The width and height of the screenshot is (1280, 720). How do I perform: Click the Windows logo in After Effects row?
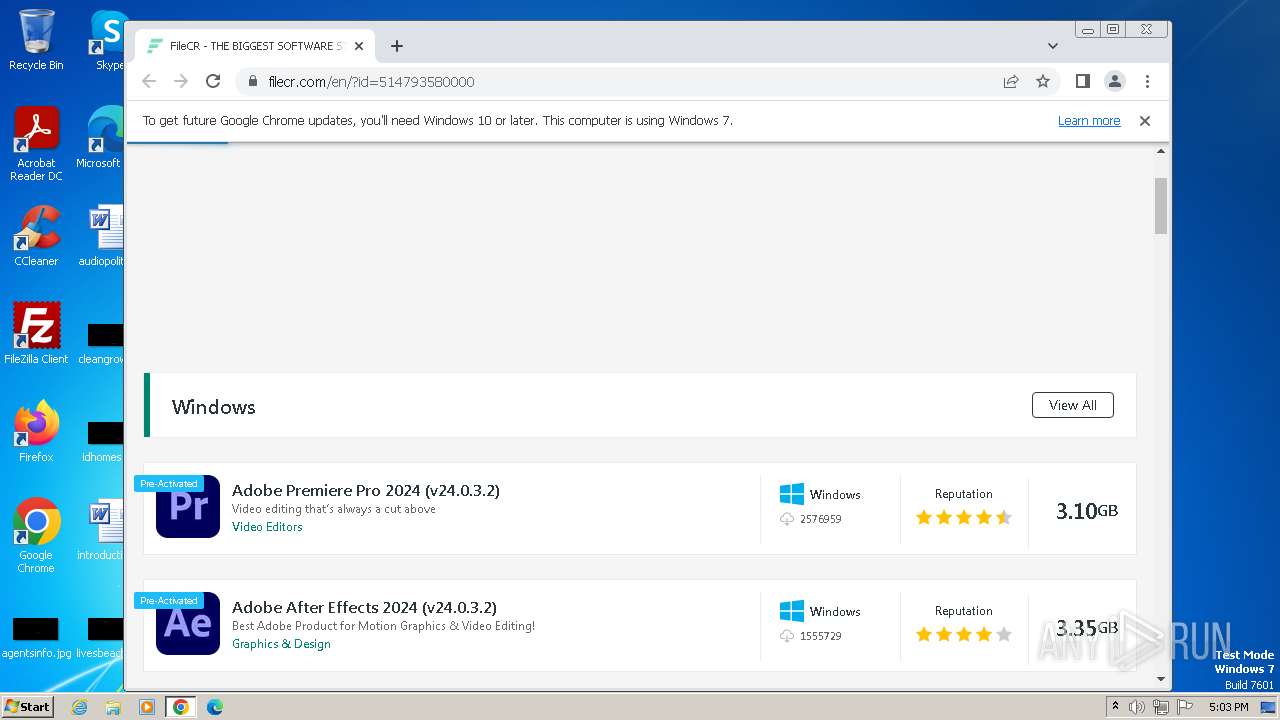792,611
